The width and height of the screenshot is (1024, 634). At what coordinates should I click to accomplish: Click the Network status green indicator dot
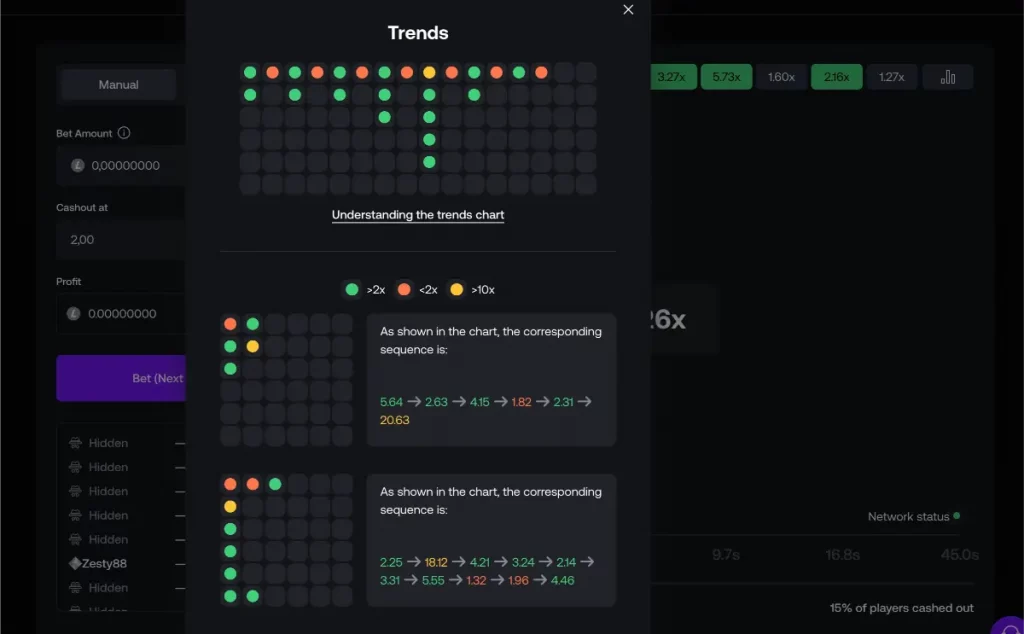point(957,516)
